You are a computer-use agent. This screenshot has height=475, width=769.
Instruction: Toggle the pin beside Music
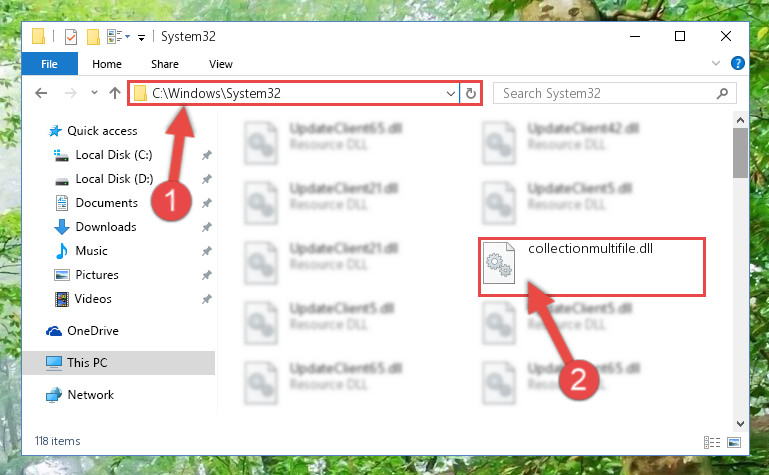206,251
